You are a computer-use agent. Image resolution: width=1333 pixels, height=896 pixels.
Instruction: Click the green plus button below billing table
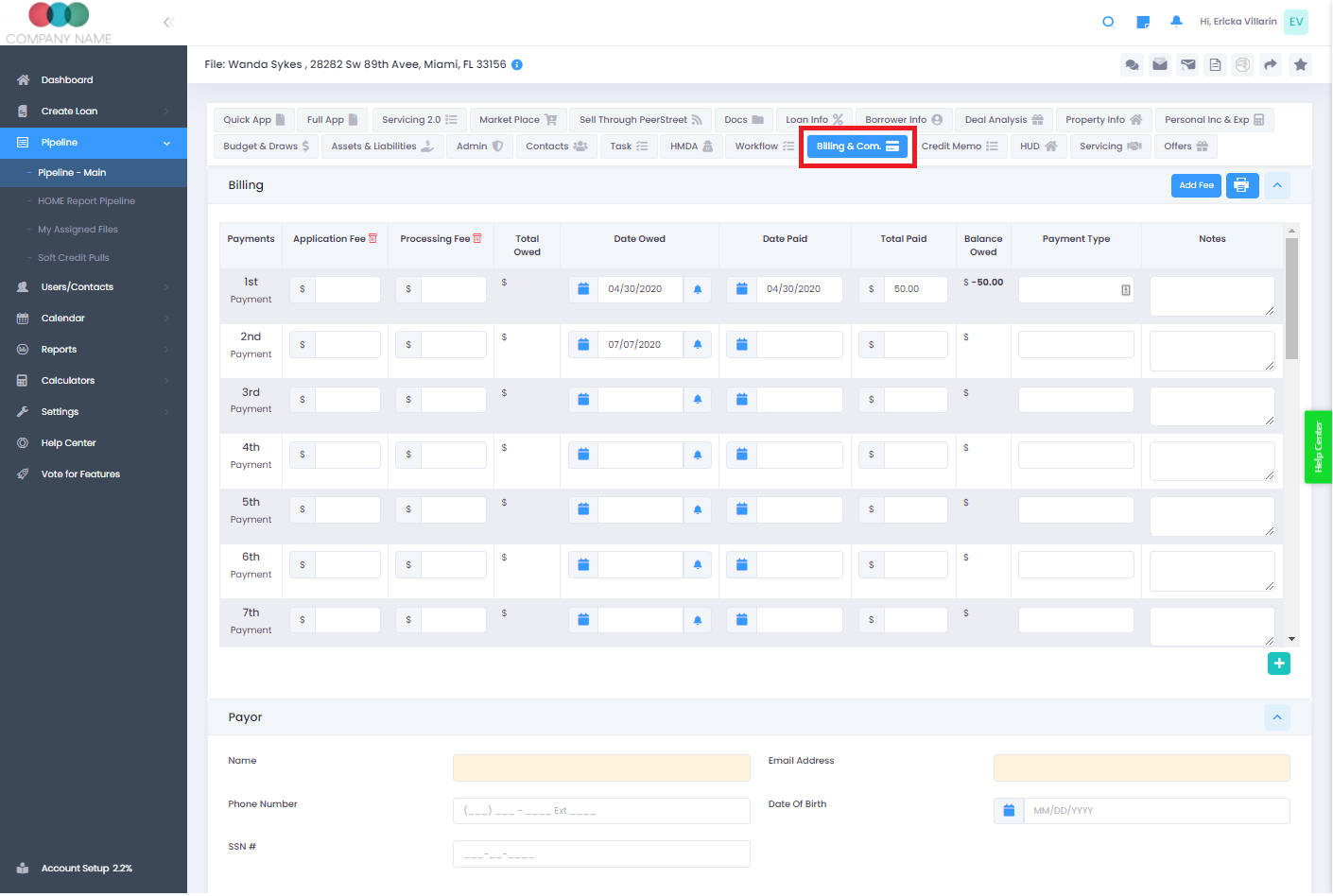pos(1279,663)
